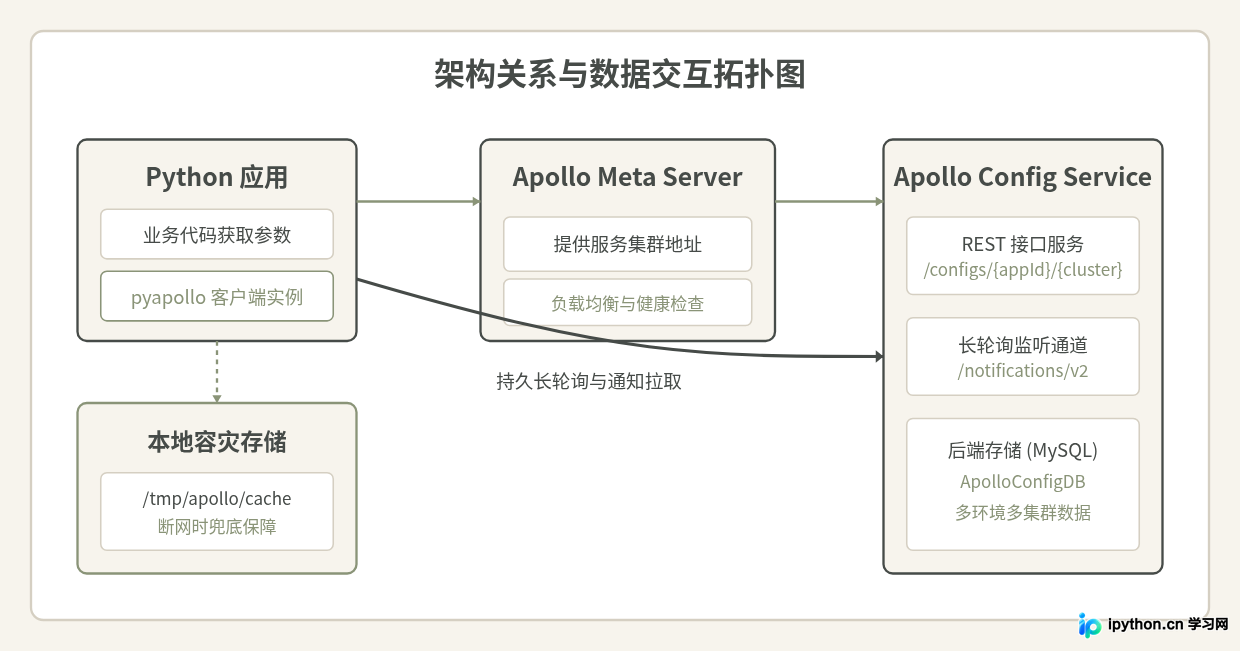The height and width of the screenshot is (651, 1240).
Task: Click the REST 接口服务 label
Action: pyautogui.click(x=1023, y=244)
